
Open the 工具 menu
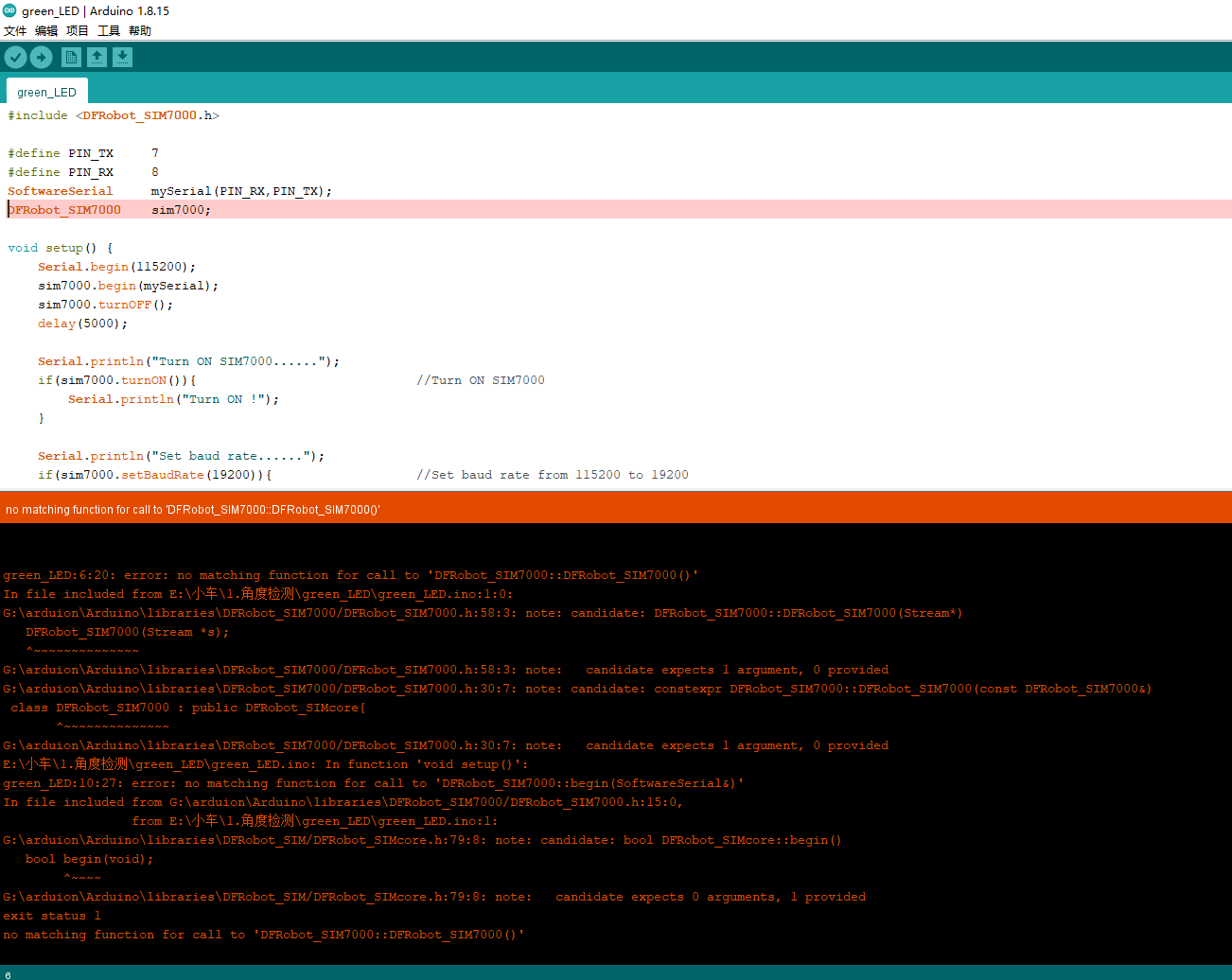(x=109, y=31)
